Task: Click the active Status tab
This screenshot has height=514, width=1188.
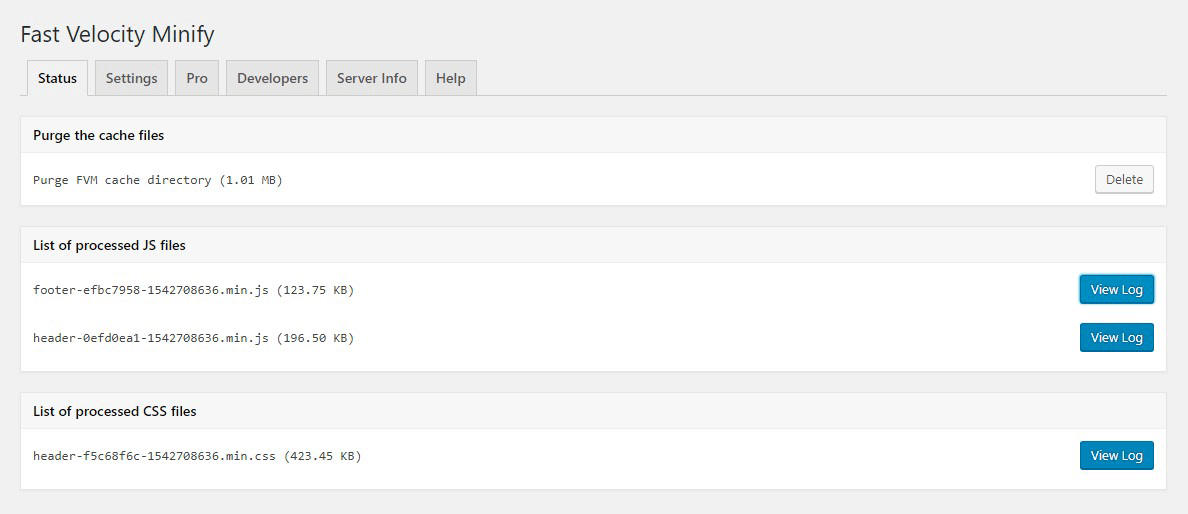Action: click(57, 78)
